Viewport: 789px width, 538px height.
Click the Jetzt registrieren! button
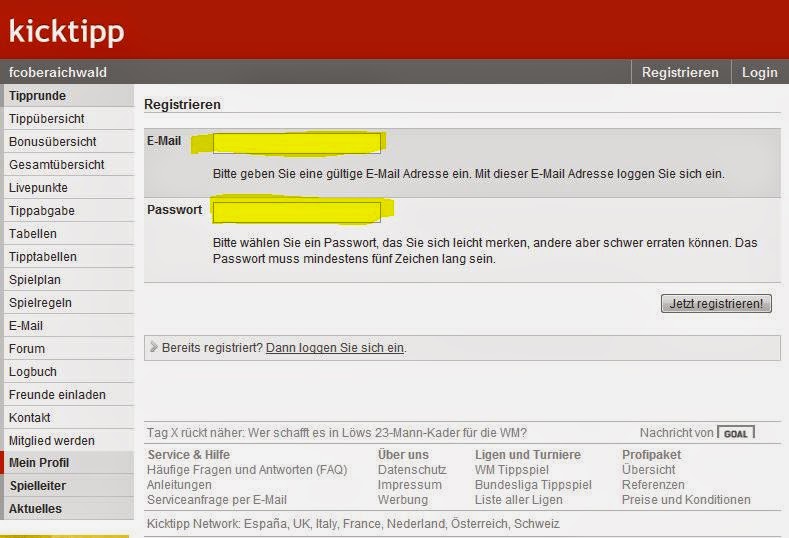(x=716, y=303)
